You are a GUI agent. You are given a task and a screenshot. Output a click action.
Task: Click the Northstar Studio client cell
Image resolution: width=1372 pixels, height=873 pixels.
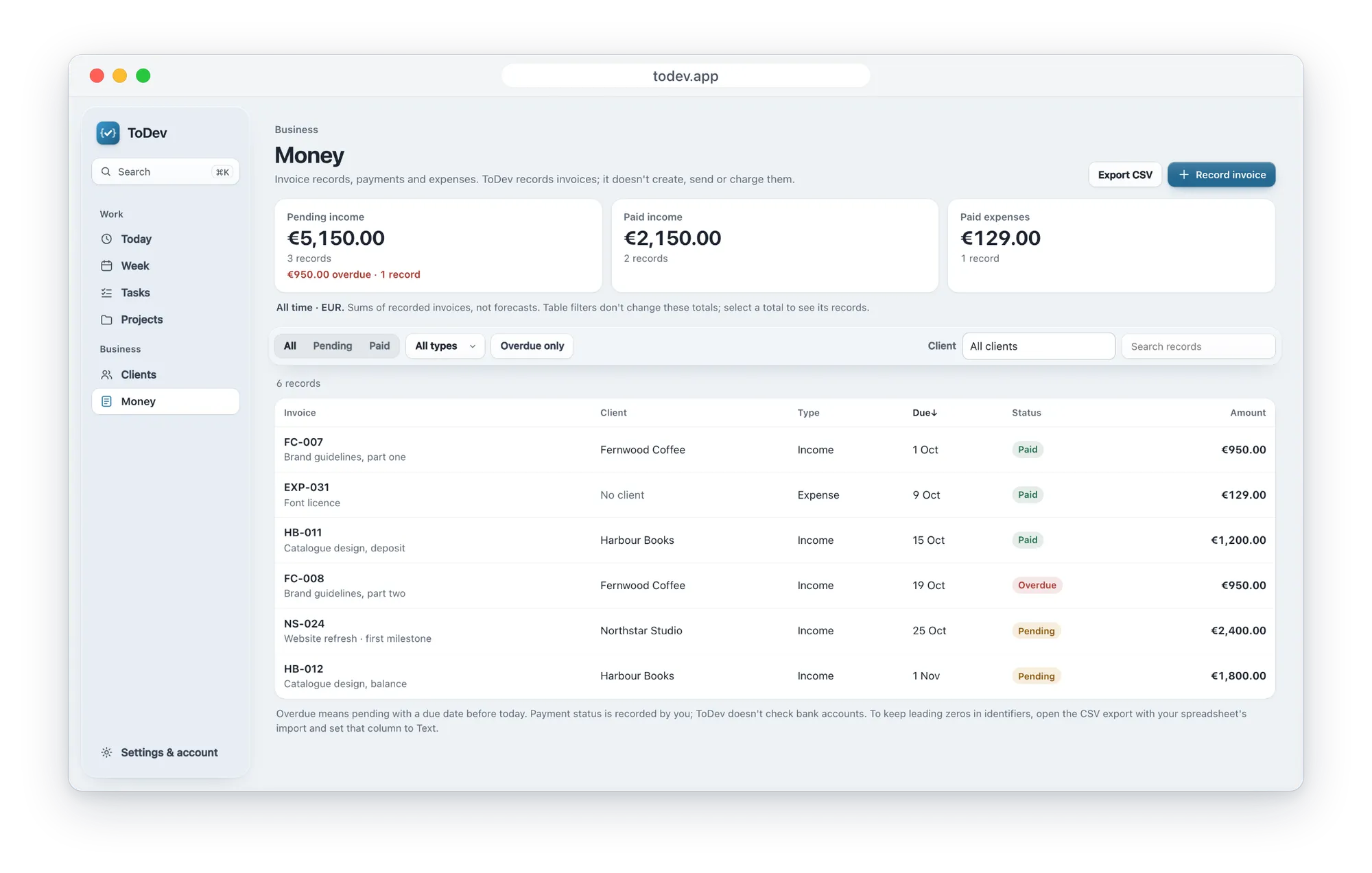(641, 630)
